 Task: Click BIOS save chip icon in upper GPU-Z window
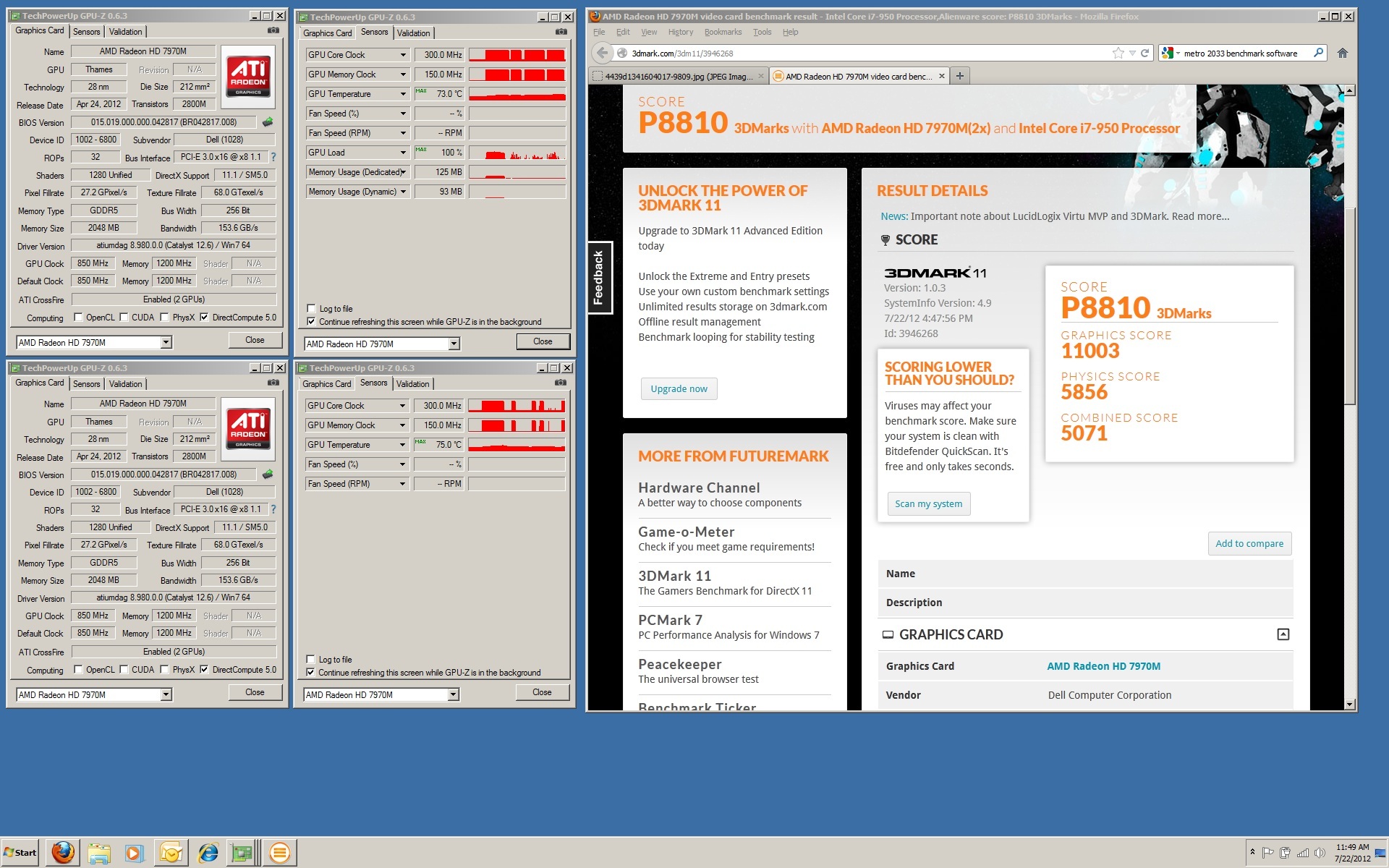pos(268,122)
